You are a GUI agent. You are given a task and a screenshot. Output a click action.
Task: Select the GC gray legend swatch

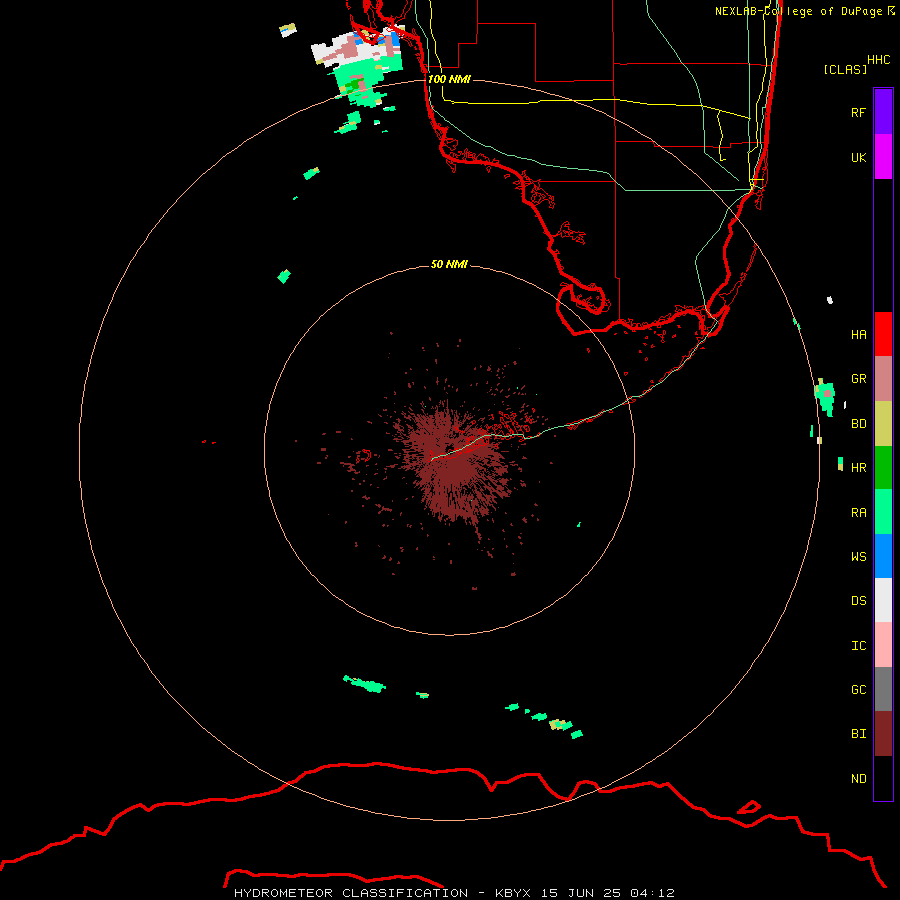[x=883, y=689]
